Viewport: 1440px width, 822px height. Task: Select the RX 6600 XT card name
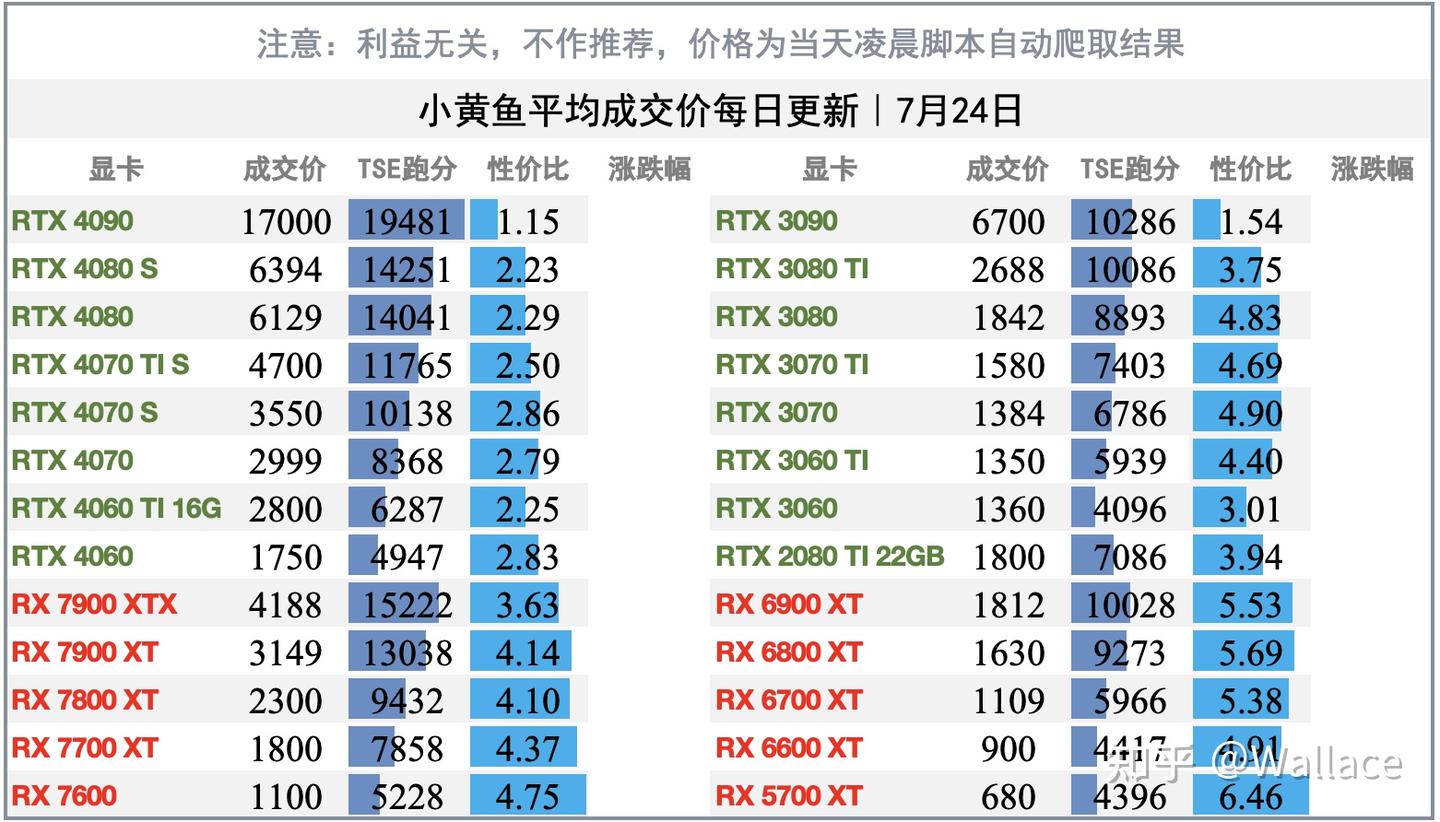[789, 749]
